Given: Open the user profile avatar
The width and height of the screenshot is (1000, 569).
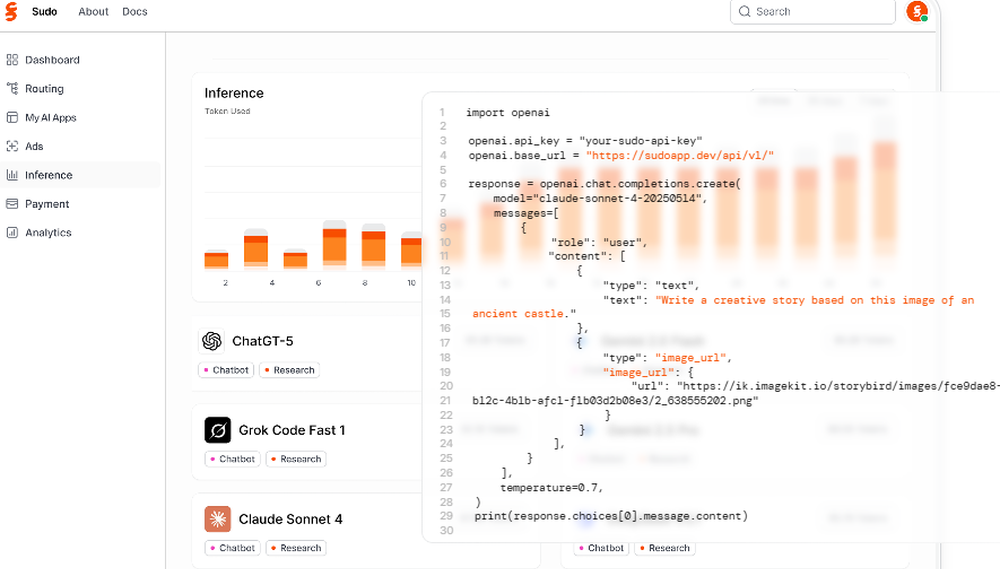Looking at the screenshot, I should coord(916,12).
